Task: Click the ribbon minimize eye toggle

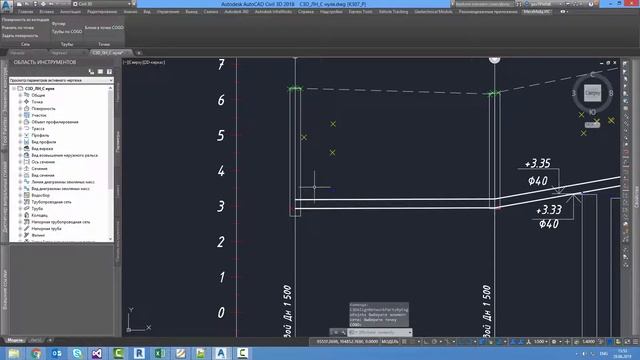Action: tap(563, 12)
